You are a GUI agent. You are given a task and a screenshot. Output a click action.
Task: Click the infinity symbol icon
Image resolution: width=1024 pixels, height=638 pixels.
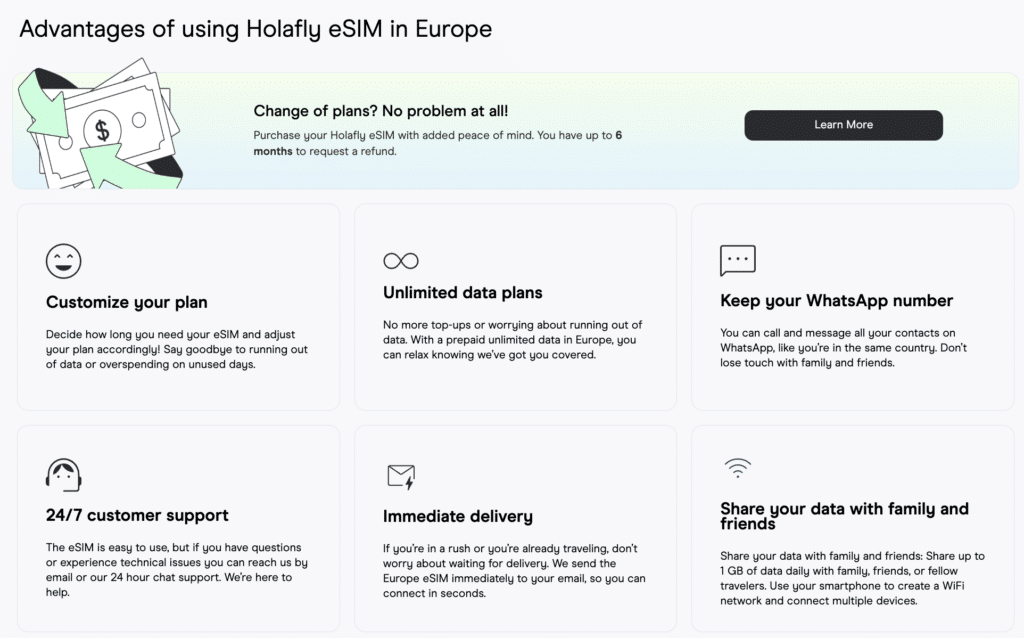pyautogui.click(x=401, y=261)
